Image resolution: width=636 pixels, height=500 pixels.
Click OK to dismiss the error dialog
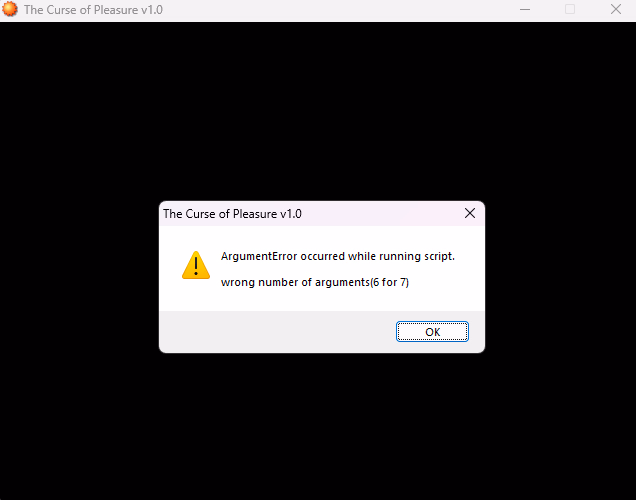432,332
